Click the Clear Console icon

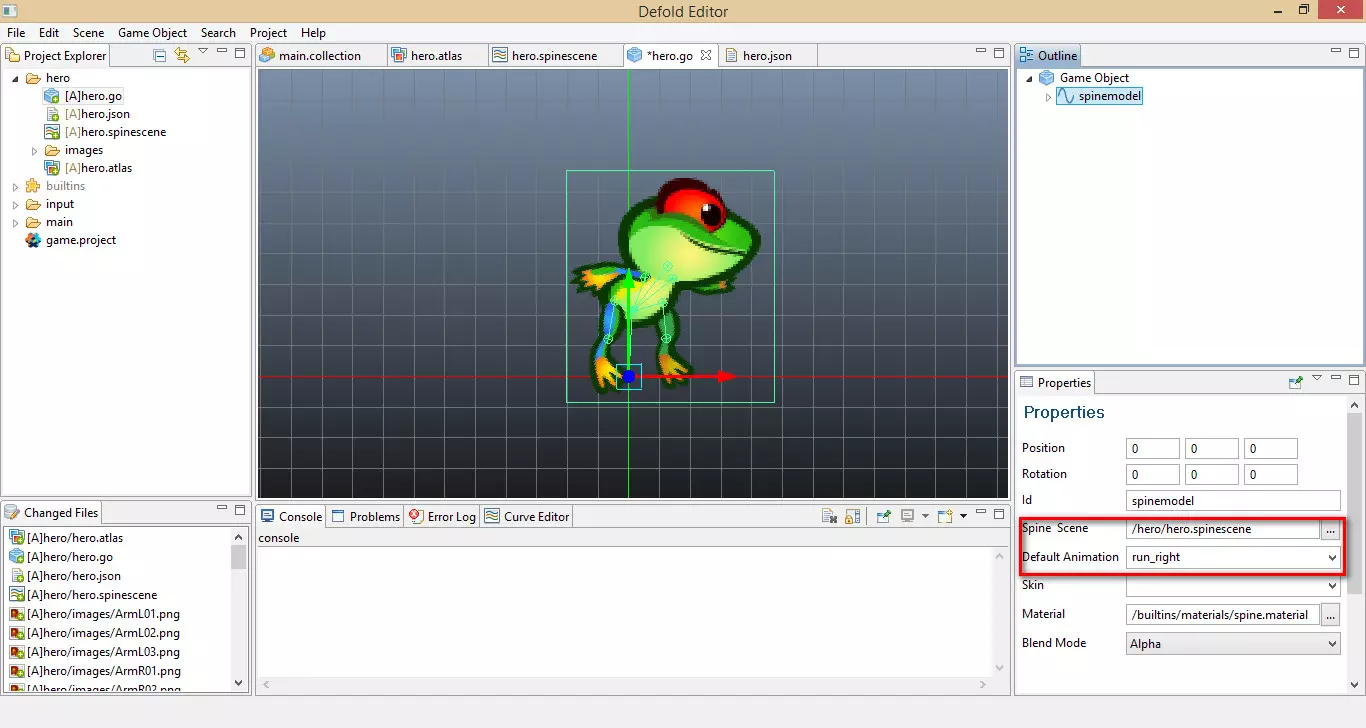829,517
